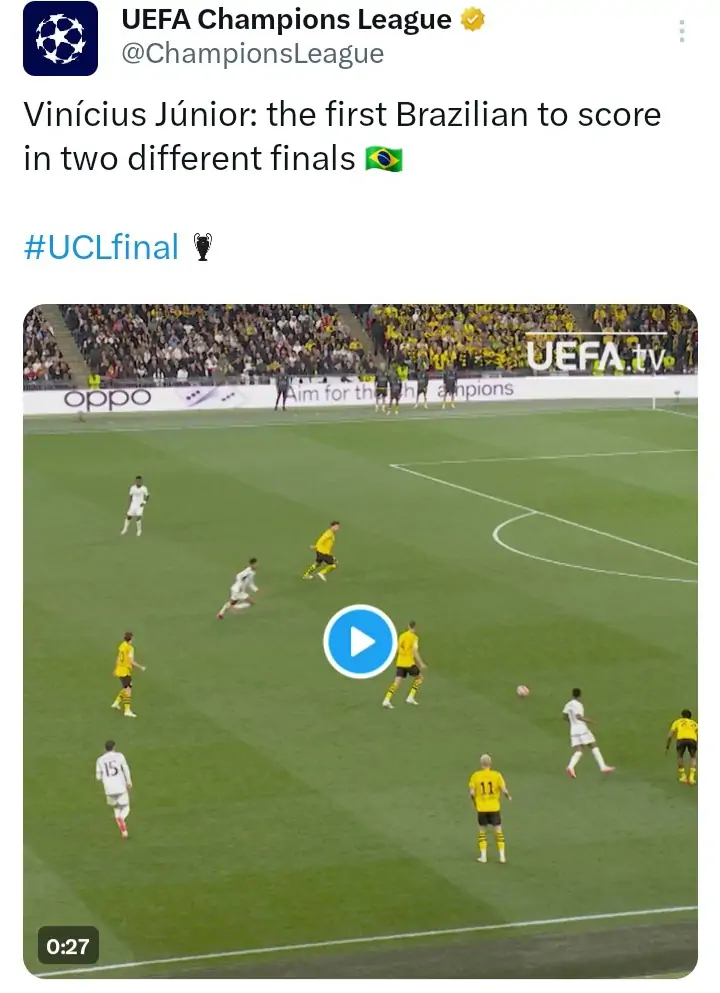Click the @ChampionsLeague handle
The height and width of the screenshot is (993, 720).
pos(252,54)
